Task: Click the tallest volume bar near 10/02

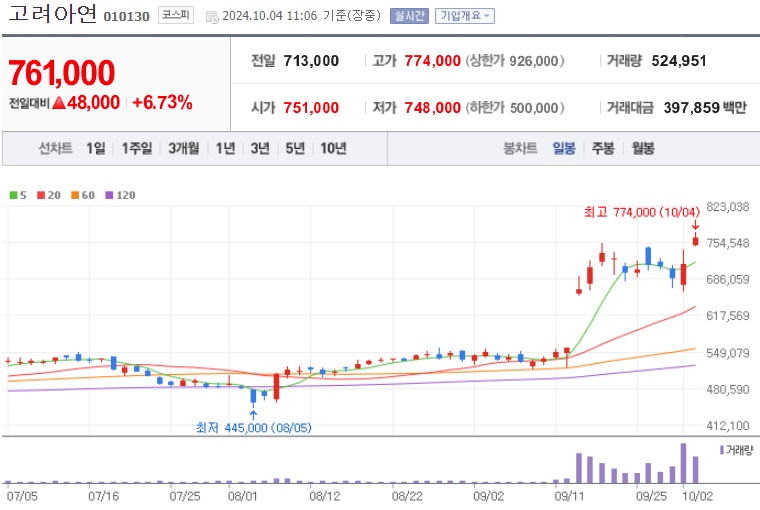Action: [x=683, y=463]
